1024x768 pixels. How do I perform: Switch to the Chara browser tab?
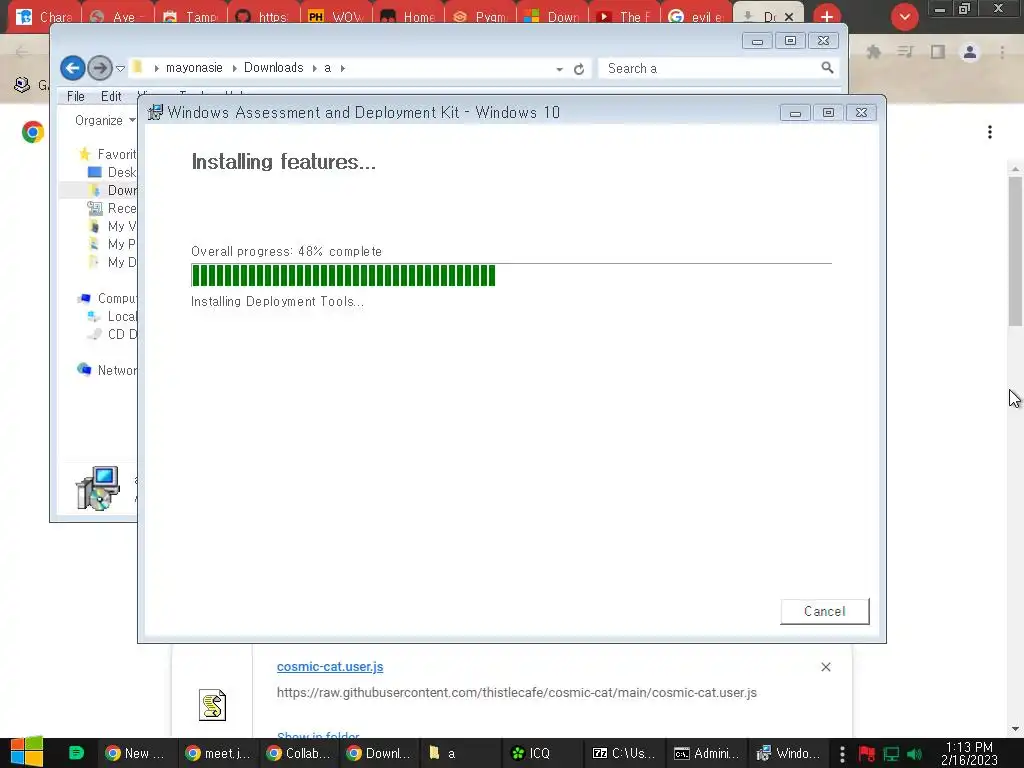(44, 16)
